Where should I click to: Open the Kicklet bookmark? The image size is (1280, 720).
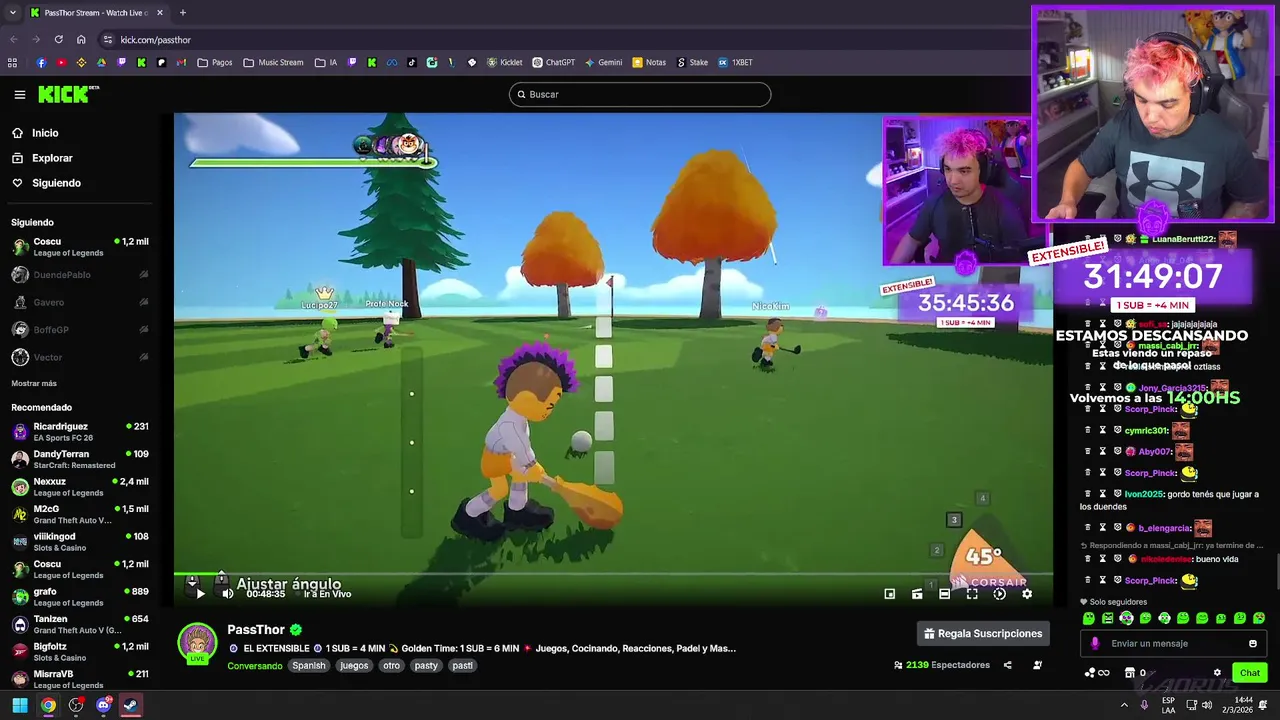pos(505,62)
